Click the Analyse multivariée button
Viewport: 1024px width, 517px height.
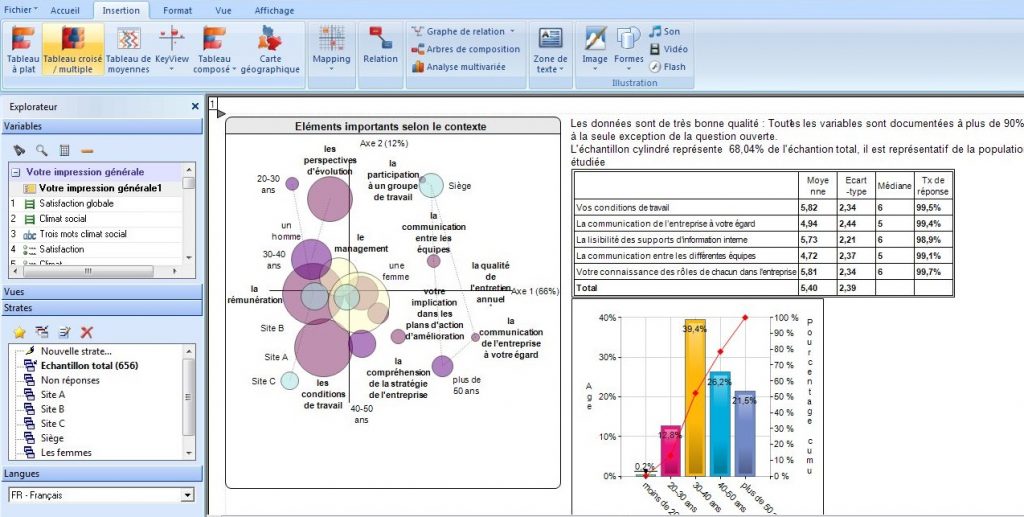click(x=464, y=67)
